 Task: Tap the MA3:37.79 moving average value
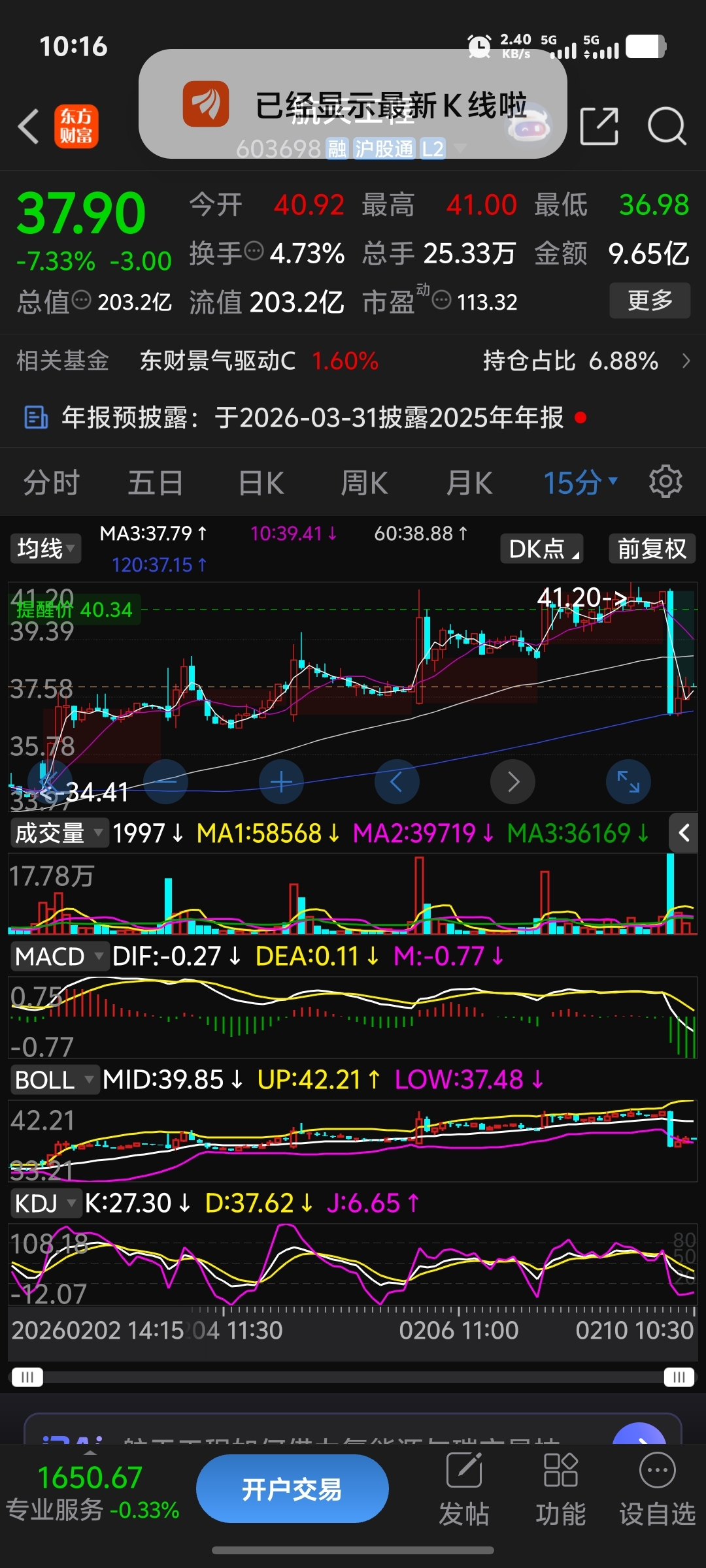coord(153,534)
